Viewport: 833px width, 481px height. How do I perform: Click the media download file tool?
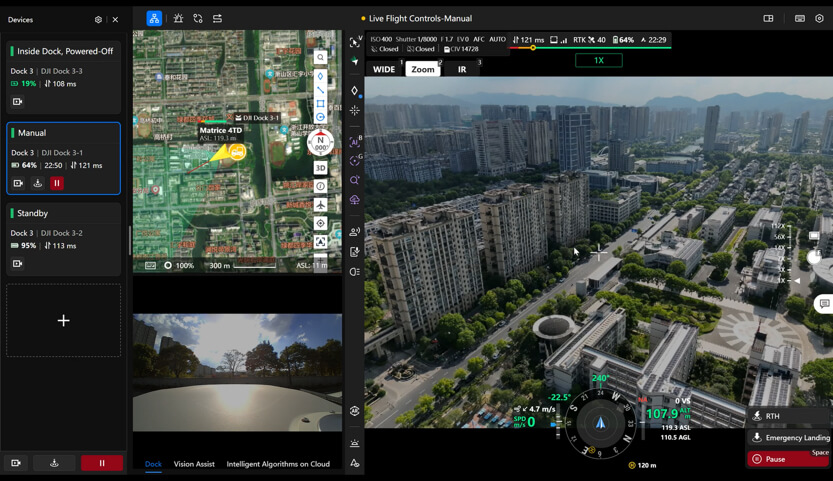[x=355, y=251]
